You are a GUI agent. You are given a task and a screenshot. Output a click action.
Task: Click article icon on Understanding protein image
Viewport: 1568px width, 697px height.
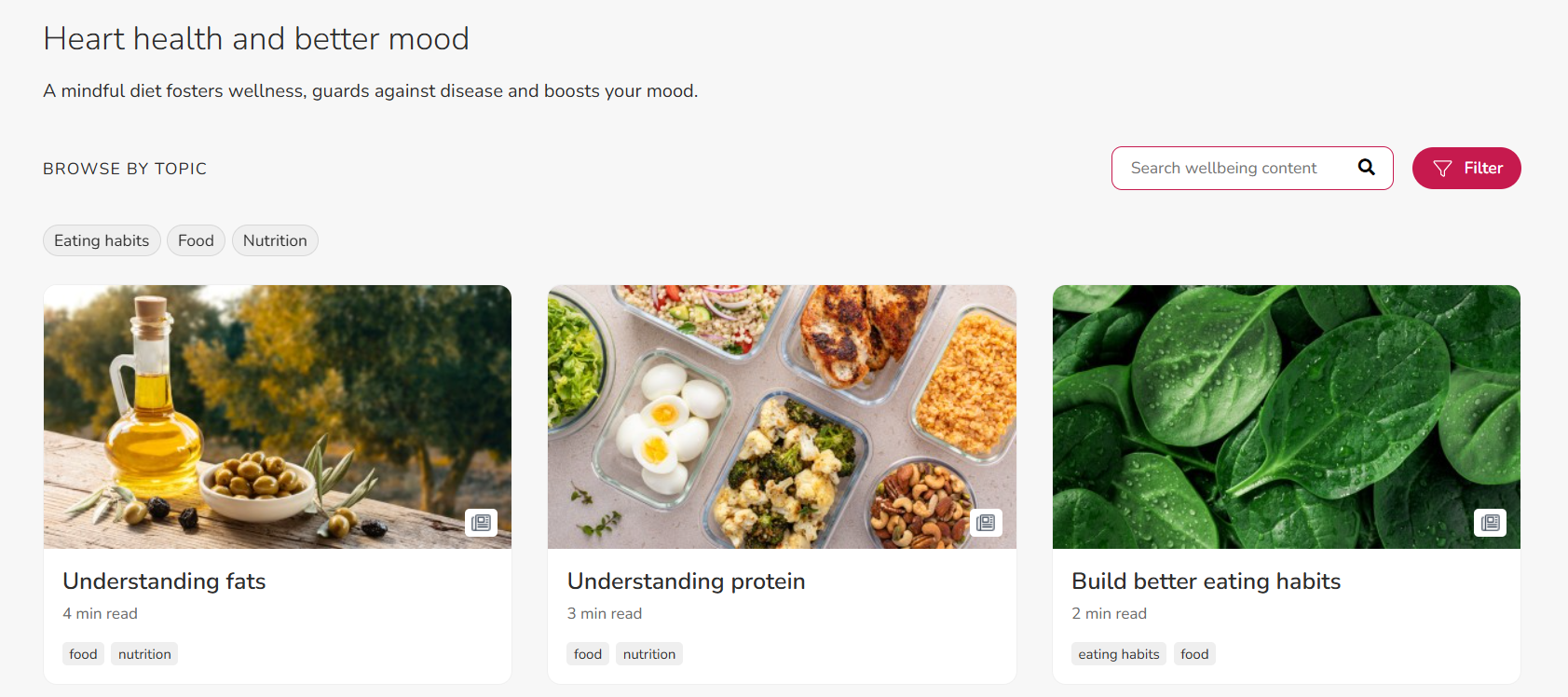(986, 523)
